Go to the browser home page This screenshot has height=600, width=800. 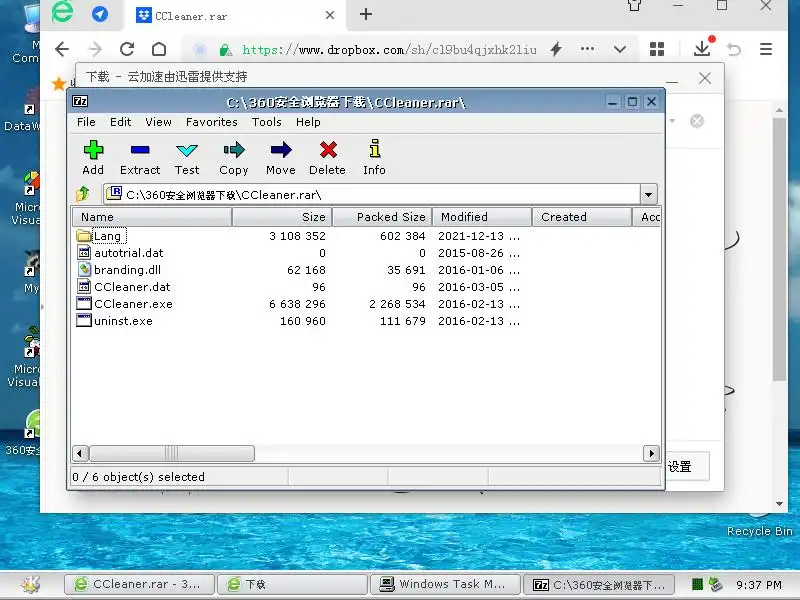pos(159,49)
